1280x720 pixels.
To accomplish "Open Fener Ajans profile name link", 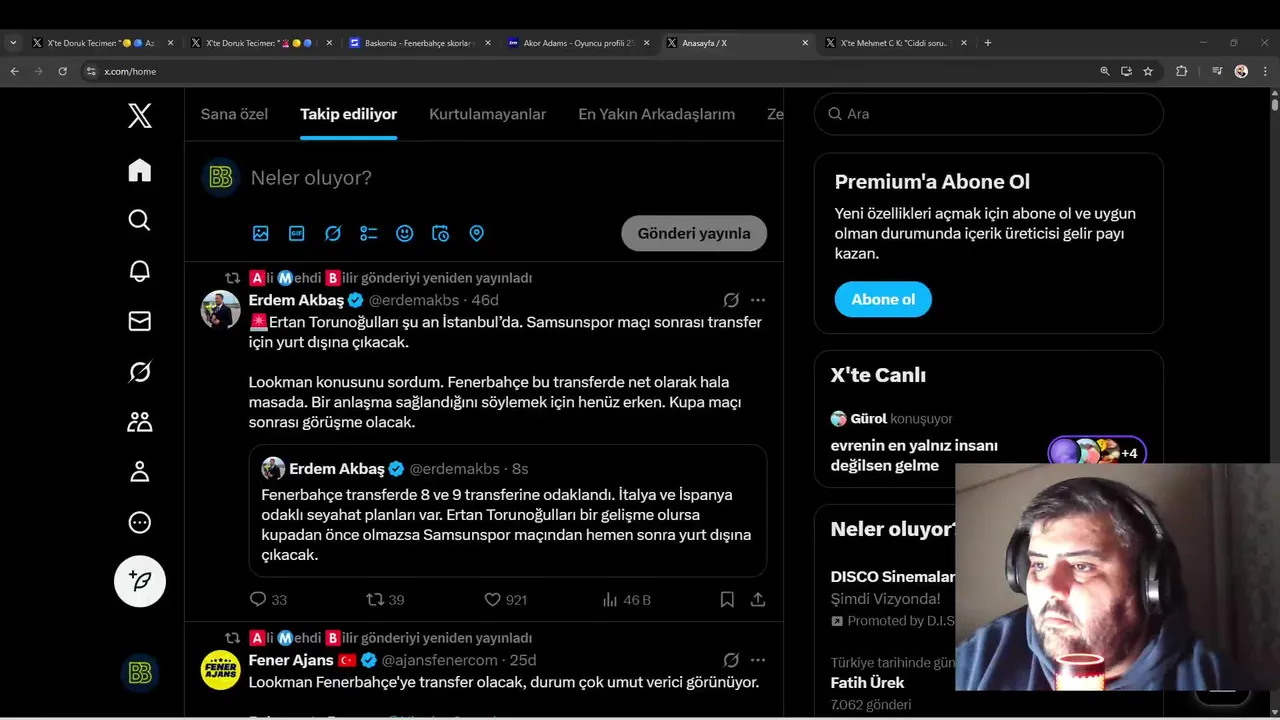I will (x=291, y=660).
